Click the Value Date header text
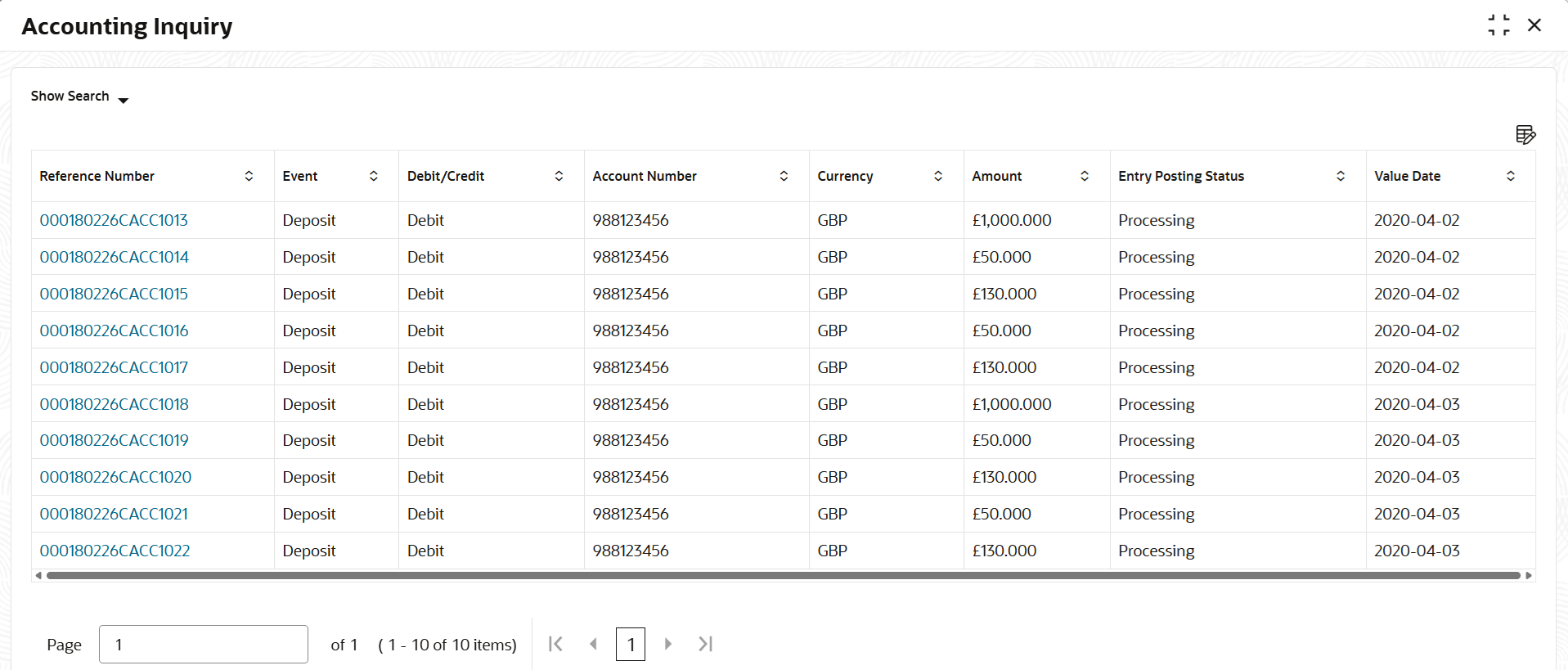This screenshot has height=670, width=1568. tap(1407, 176)
